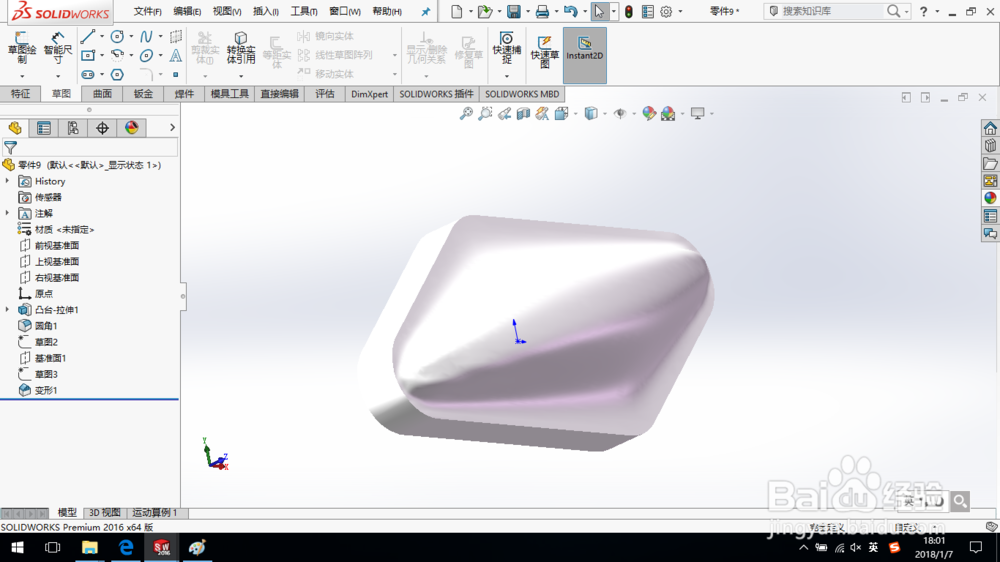Open the Appearances task pane icon
Viewport: 1000px width, 562px height.
pos(990,198)
